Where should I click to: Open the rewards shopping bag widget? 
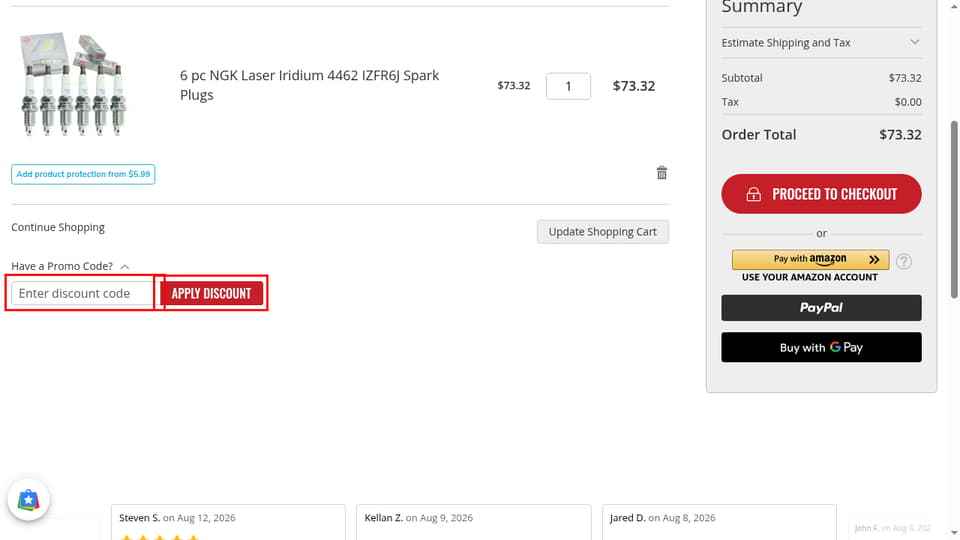[x=28, y=500]
